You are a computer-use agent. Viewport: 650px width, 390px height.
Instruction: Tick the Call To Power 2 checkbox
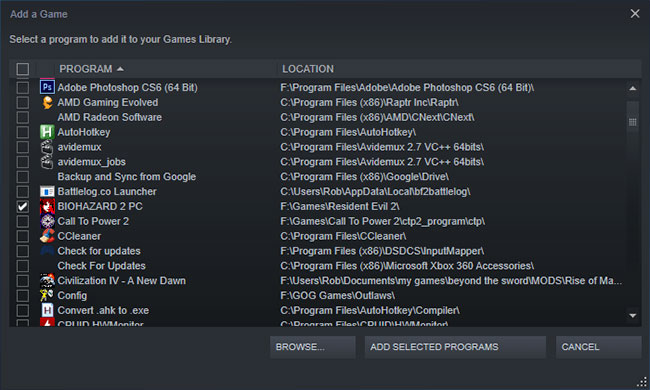(x=23, y=221)
